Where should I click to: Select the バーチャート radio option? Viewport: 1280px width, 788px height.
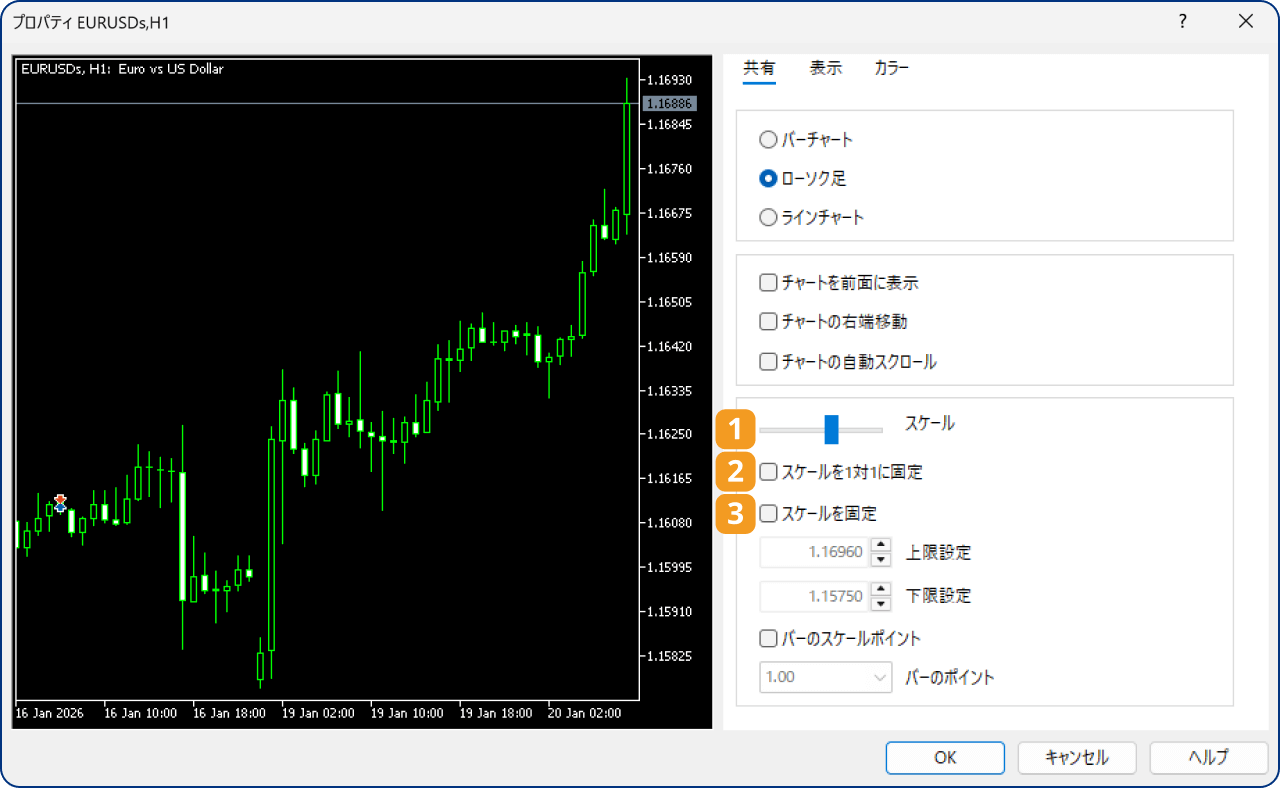click(x=768, y=140)
